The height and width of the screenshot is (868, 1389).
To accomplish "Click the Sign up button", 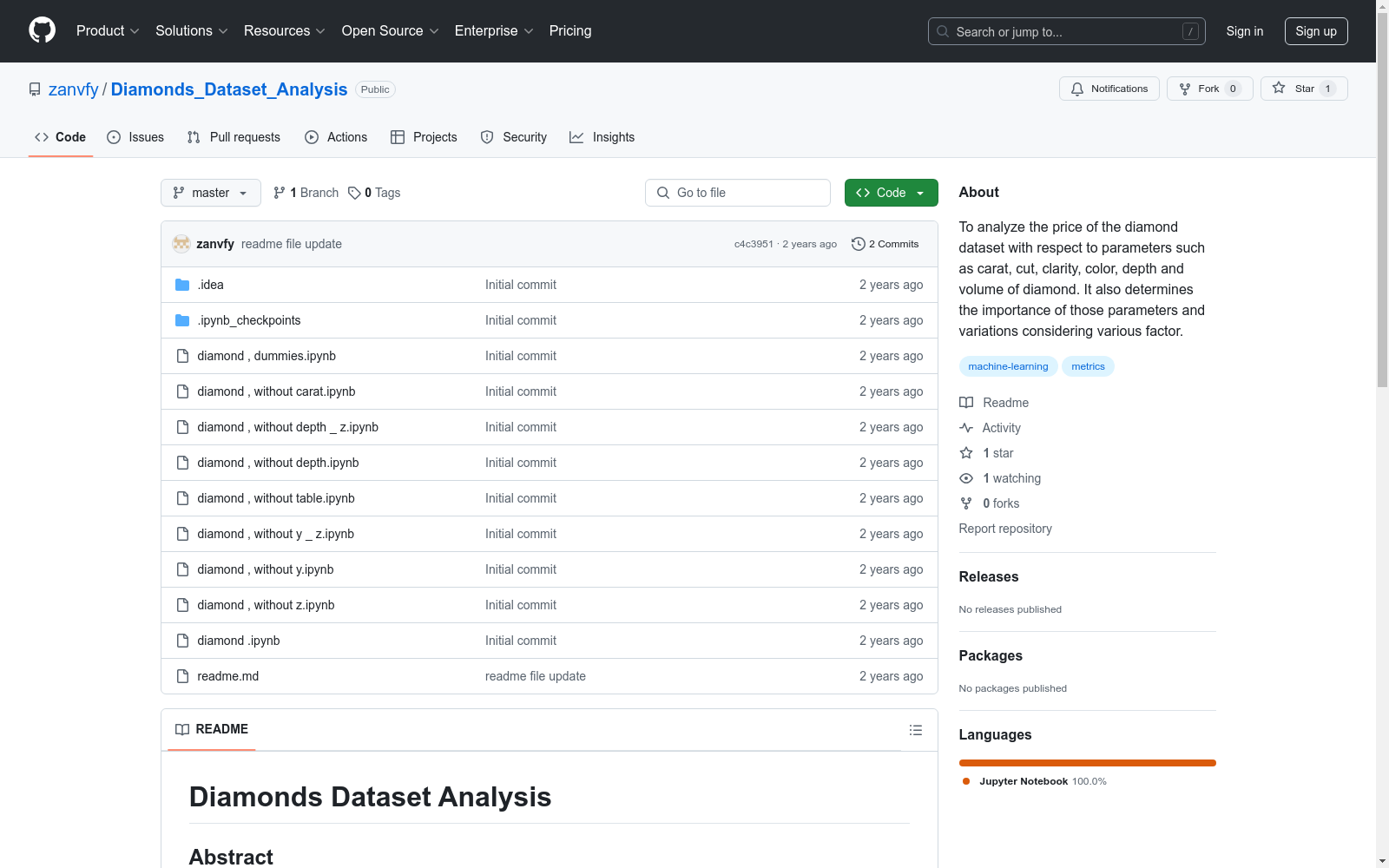I will point(1315,31).
